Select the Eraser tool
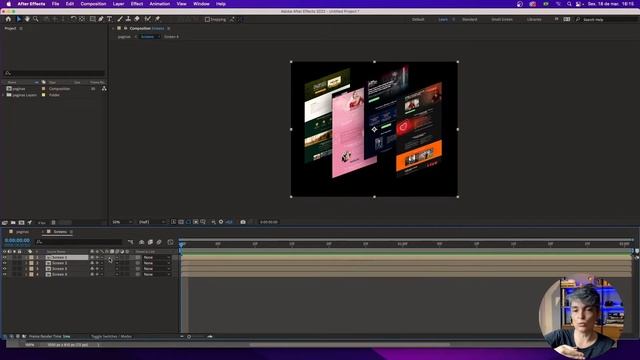The width and height of the screenshot is (640, 360). tap(137, 19)
